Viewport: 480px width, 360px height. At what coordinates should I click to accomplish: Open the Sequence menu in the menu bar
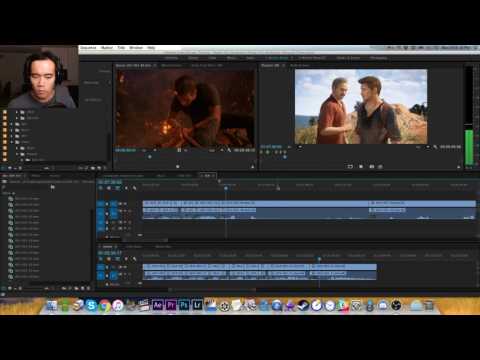[x=88, y=48]
